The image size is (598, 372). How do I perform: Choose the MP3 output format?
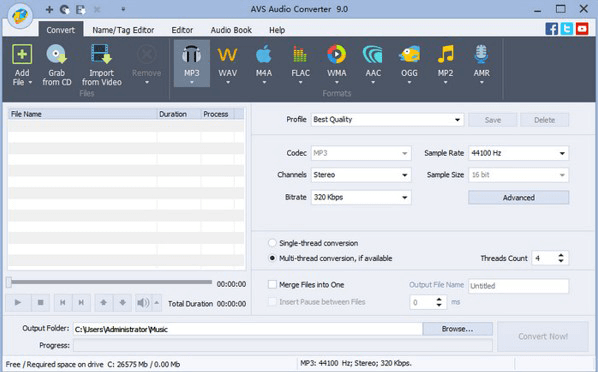click(x=191, y=64)
